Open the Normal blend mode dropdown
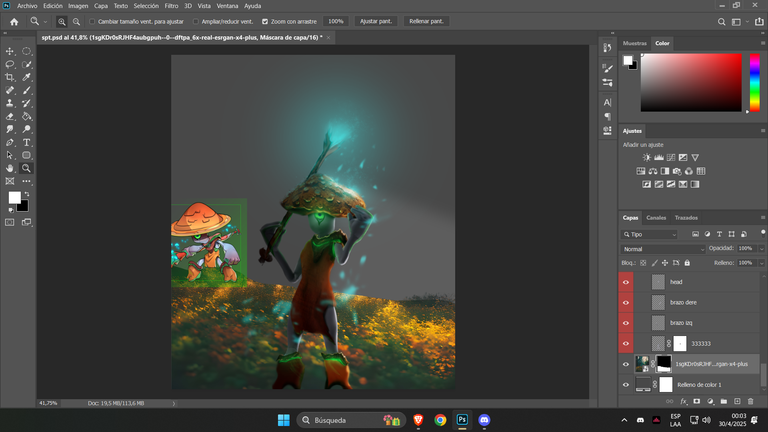Image resolution: width=768 pixels, height=432 pixels. pos(663,249)
